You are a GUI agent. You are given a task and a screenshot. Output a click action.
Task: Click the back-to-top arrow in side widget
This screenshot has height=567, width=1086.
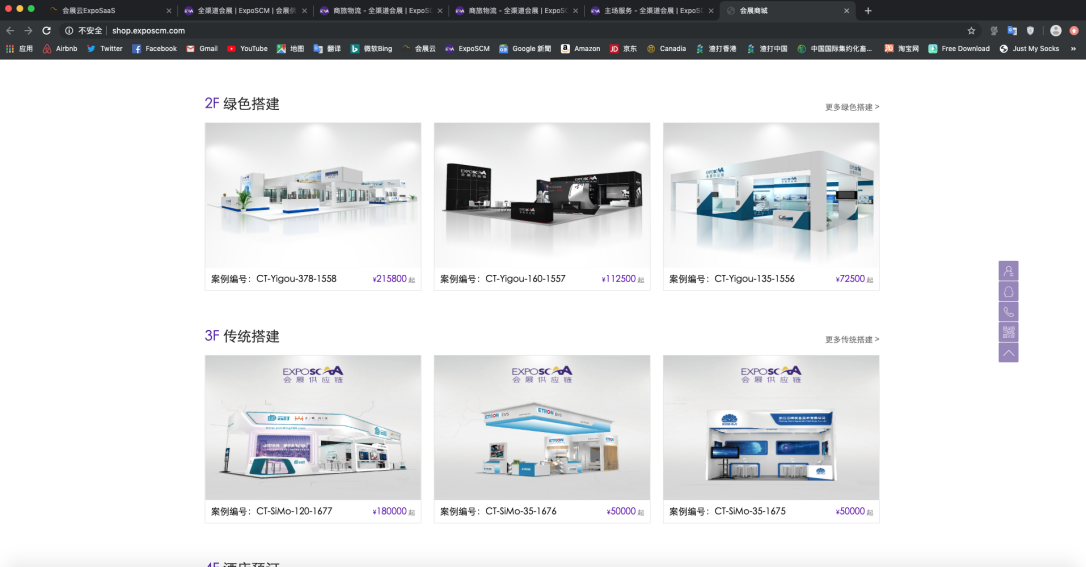1008,353
